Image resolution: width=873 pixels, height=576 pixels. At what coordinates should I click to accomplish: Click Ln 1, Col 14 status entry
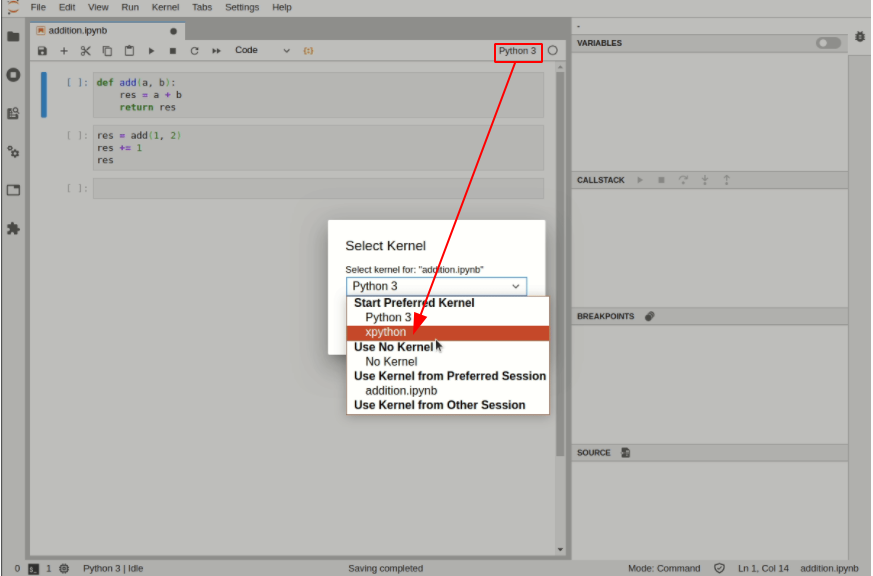[763, 568]
